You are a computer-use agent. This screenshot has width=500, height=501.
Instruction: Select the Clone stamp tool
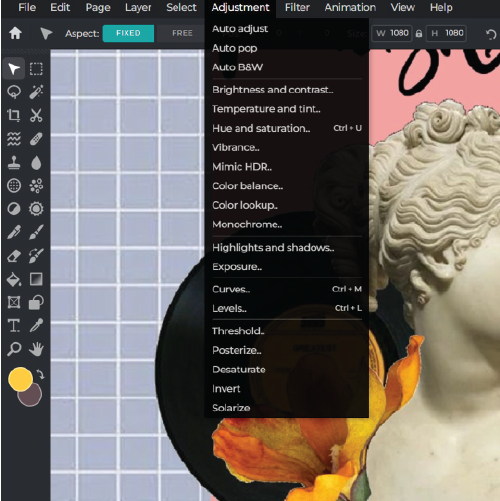(14, 162)
